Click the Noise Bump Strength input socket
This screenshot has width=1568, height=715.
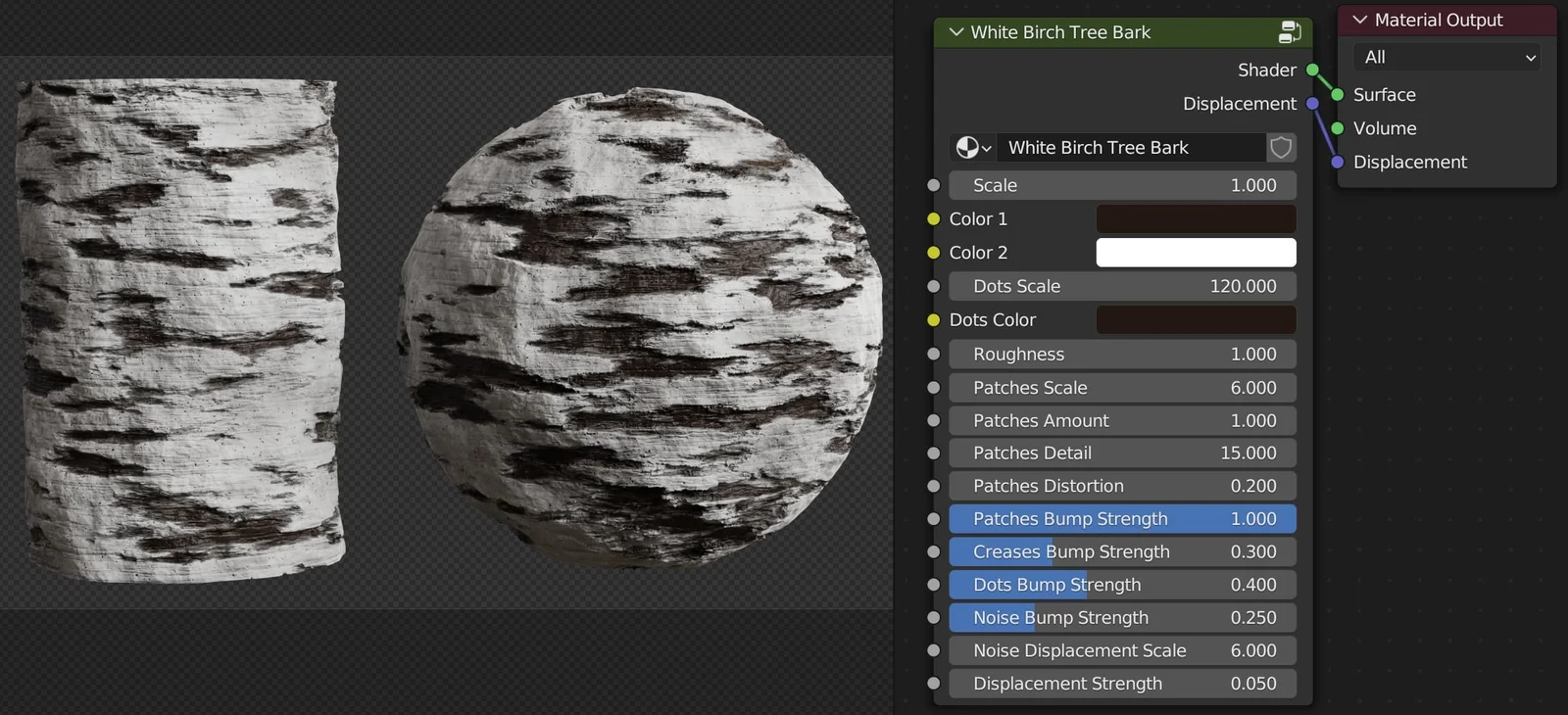(933, 618)
